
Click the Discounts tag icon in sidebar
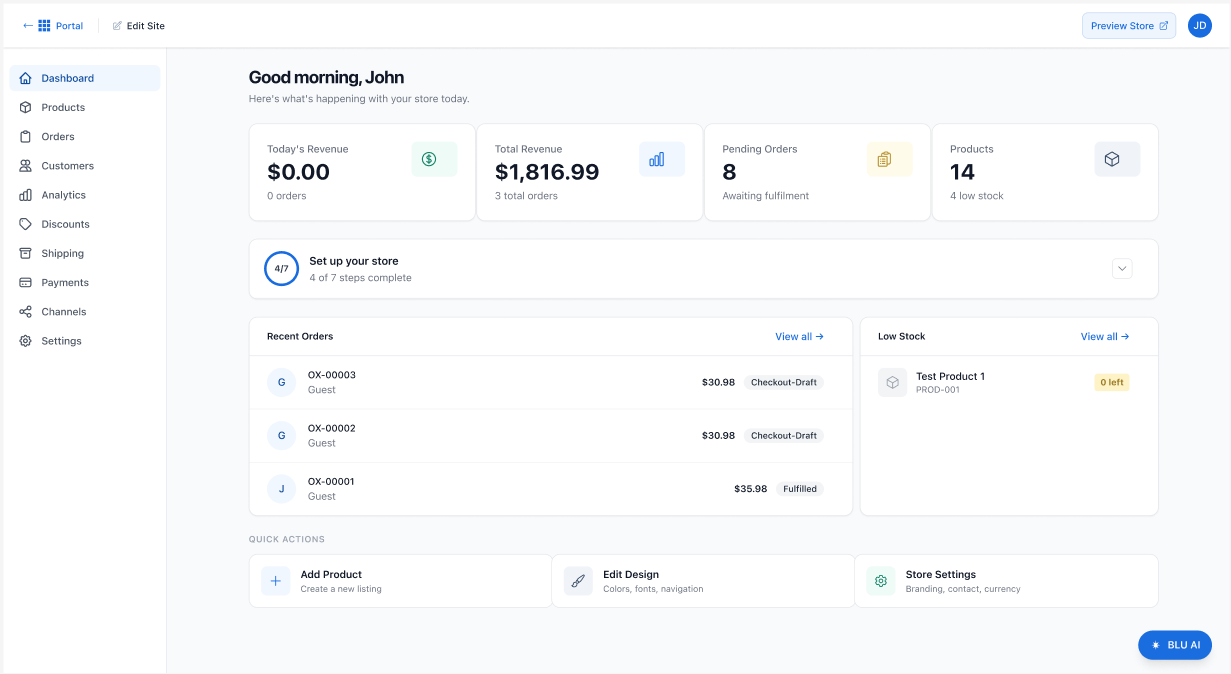(25, 224)
